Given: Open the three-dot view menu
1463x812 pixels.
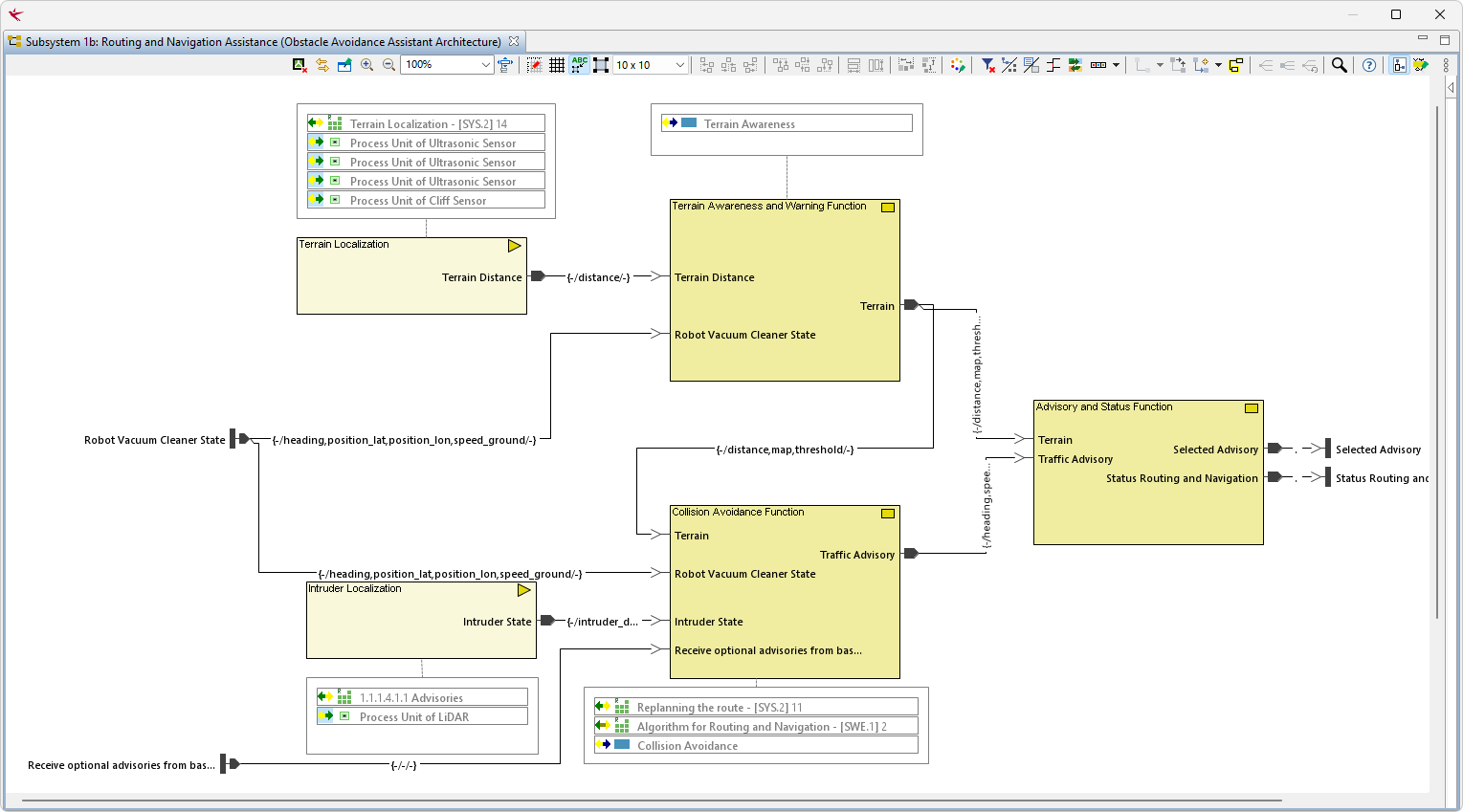Looking at the screenshot, I should (1446, 65).
